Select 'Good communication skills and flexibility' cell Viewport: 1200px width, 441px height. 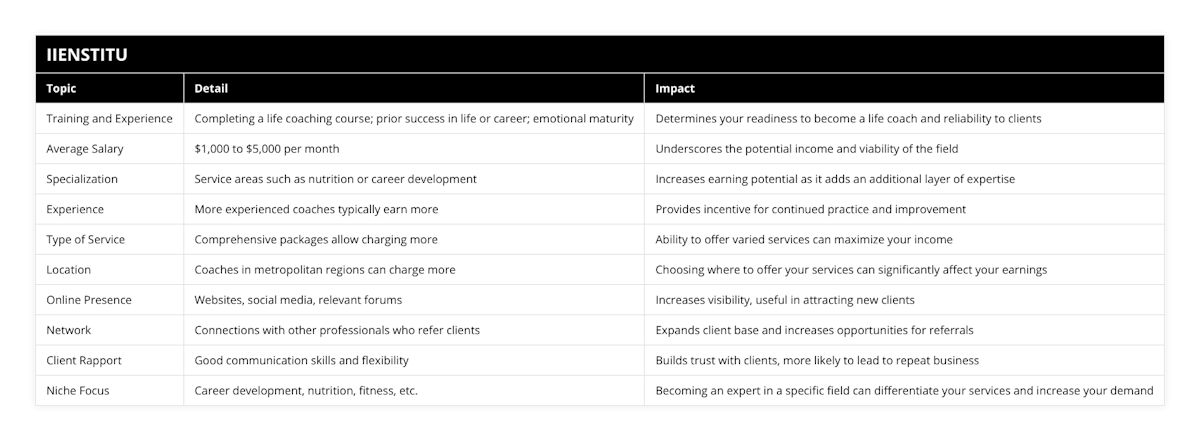tap(301, 360)
